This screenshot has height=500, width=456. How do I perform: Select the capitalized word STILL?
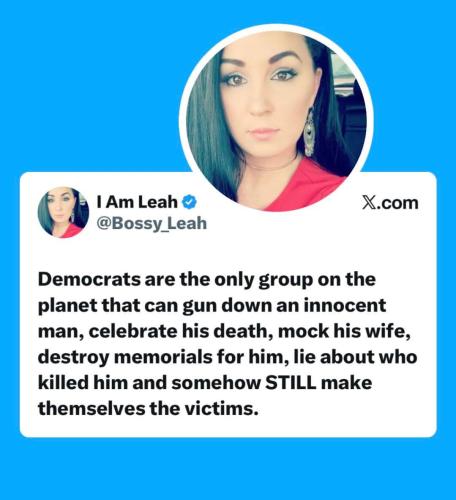pyautogui.click(x=290, y=383)
